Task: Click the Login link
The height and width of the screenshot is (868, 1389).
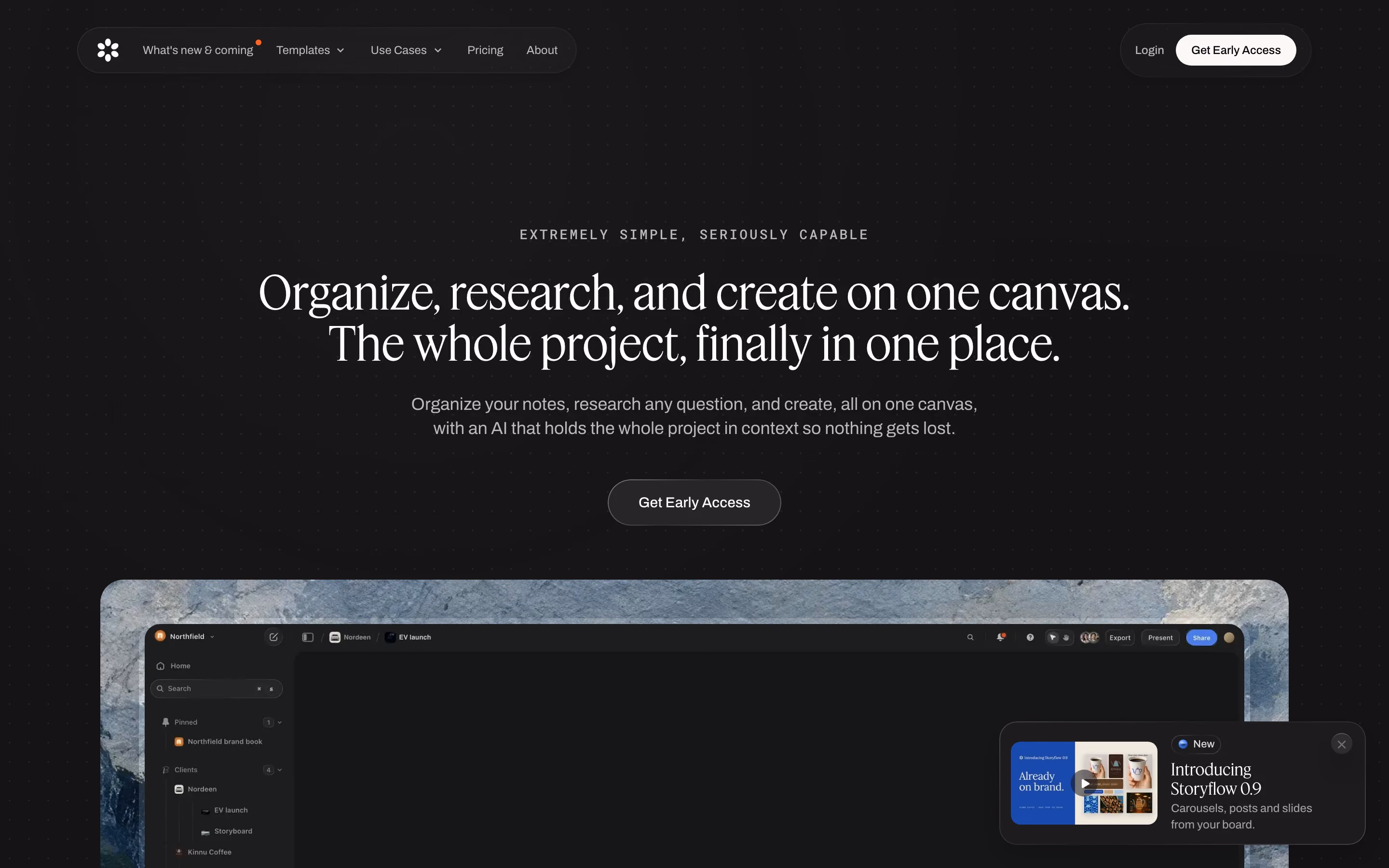Action: click(1149, 50)
